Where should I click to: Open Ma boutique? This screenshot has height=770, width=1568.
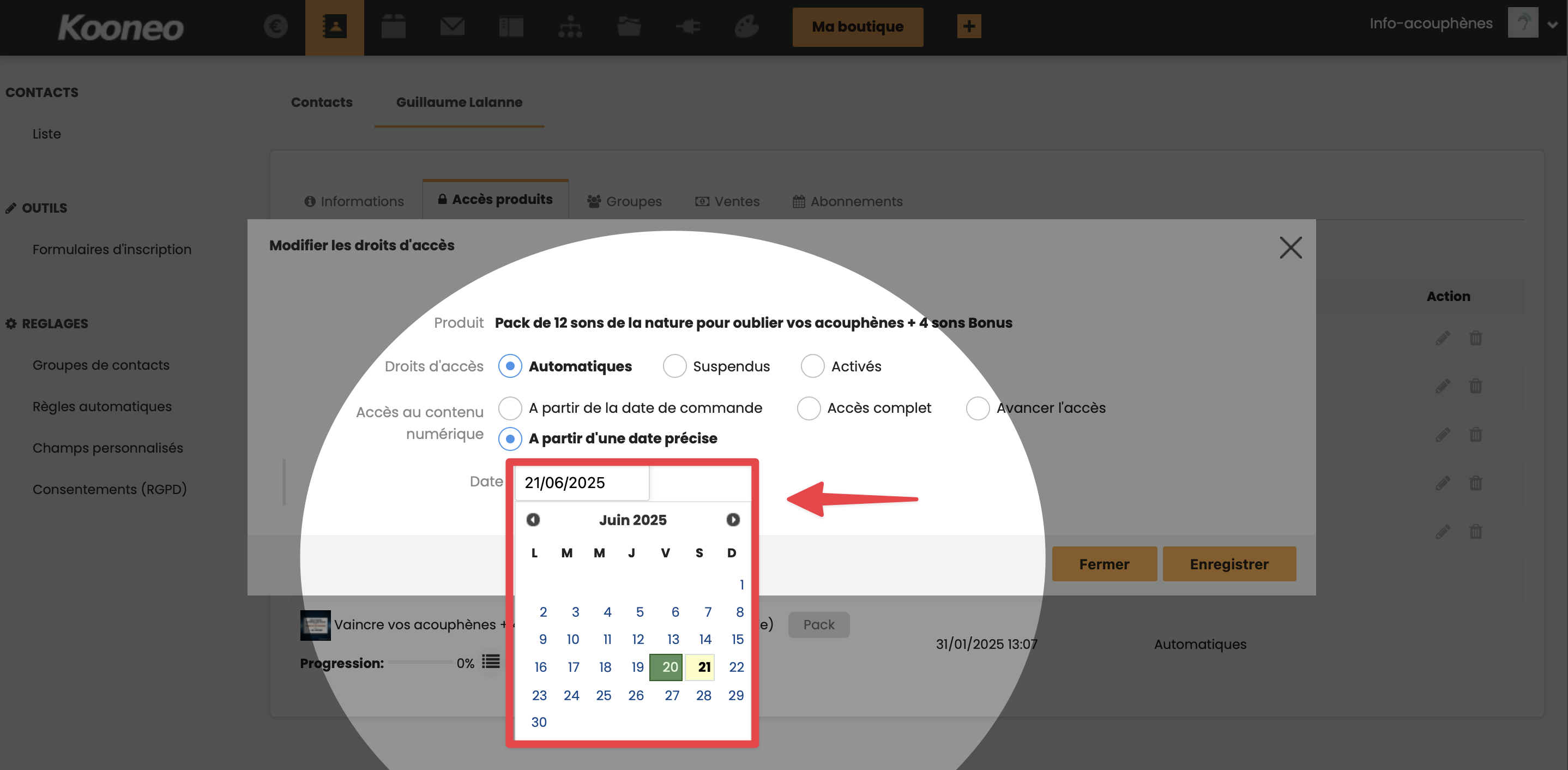[x=858, y=27]
